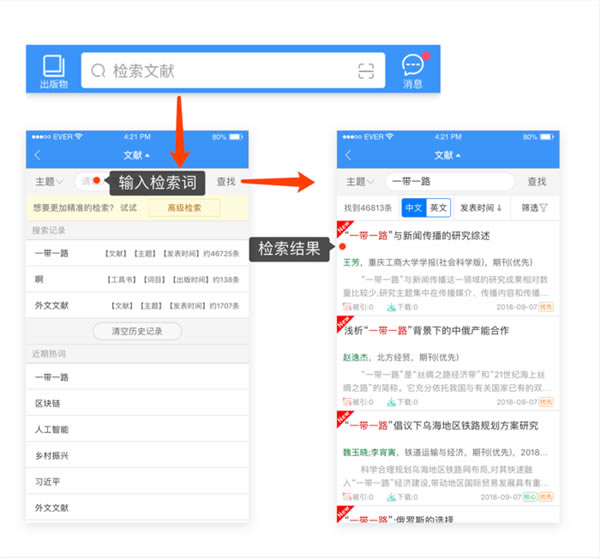
Task: Choose hot word 一带一路
Action: (137, 377)
